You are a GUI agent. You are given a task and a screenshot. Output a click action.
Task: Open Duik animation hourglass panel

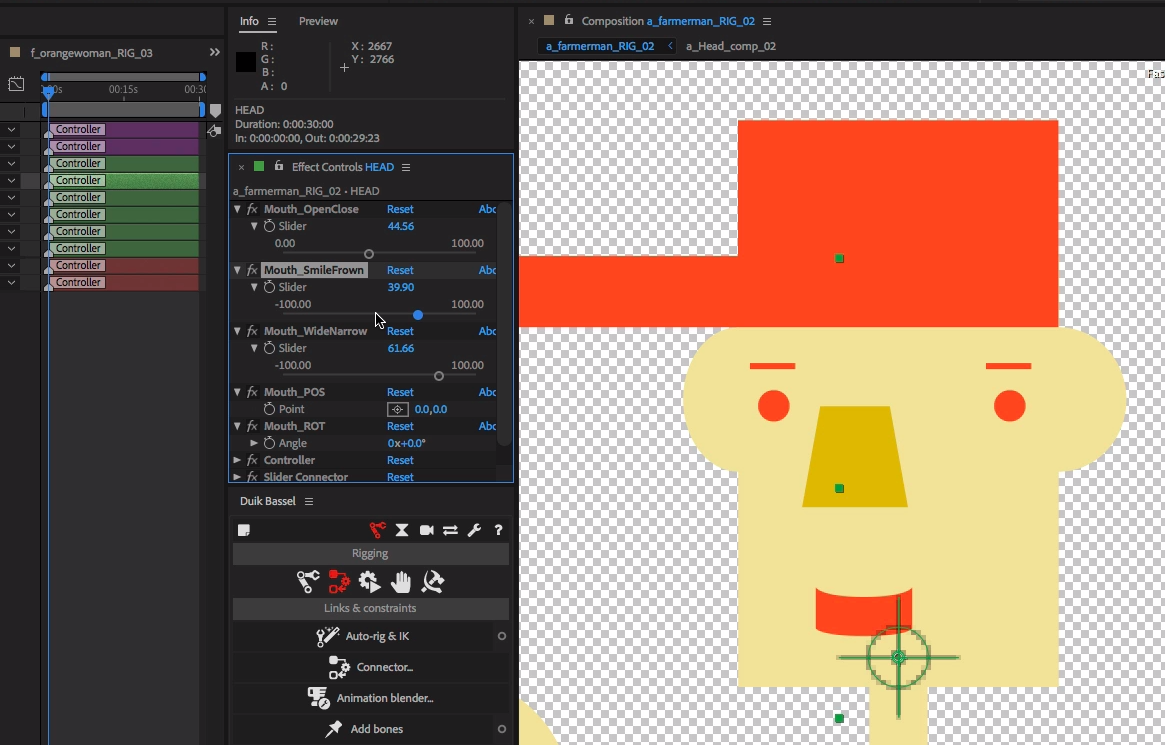pyautogui.click(x=402, y=530)
